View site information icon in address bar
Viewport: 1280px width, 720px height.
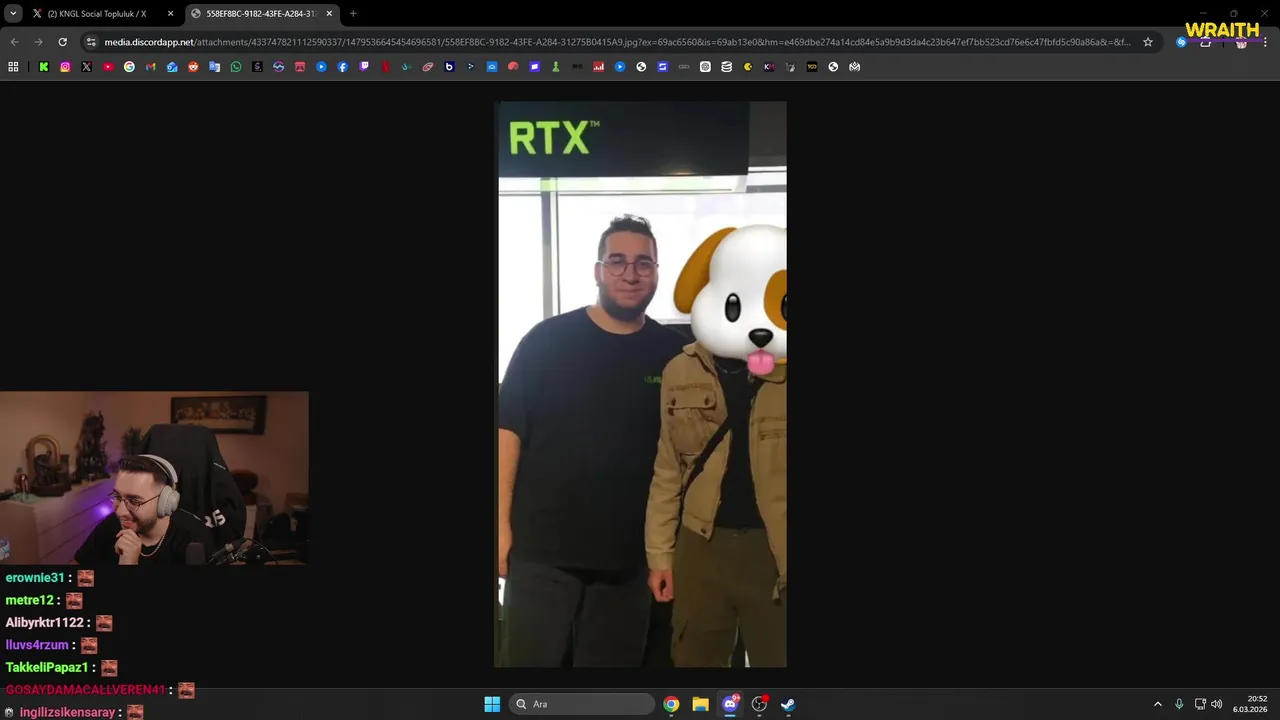pos(91,42)
